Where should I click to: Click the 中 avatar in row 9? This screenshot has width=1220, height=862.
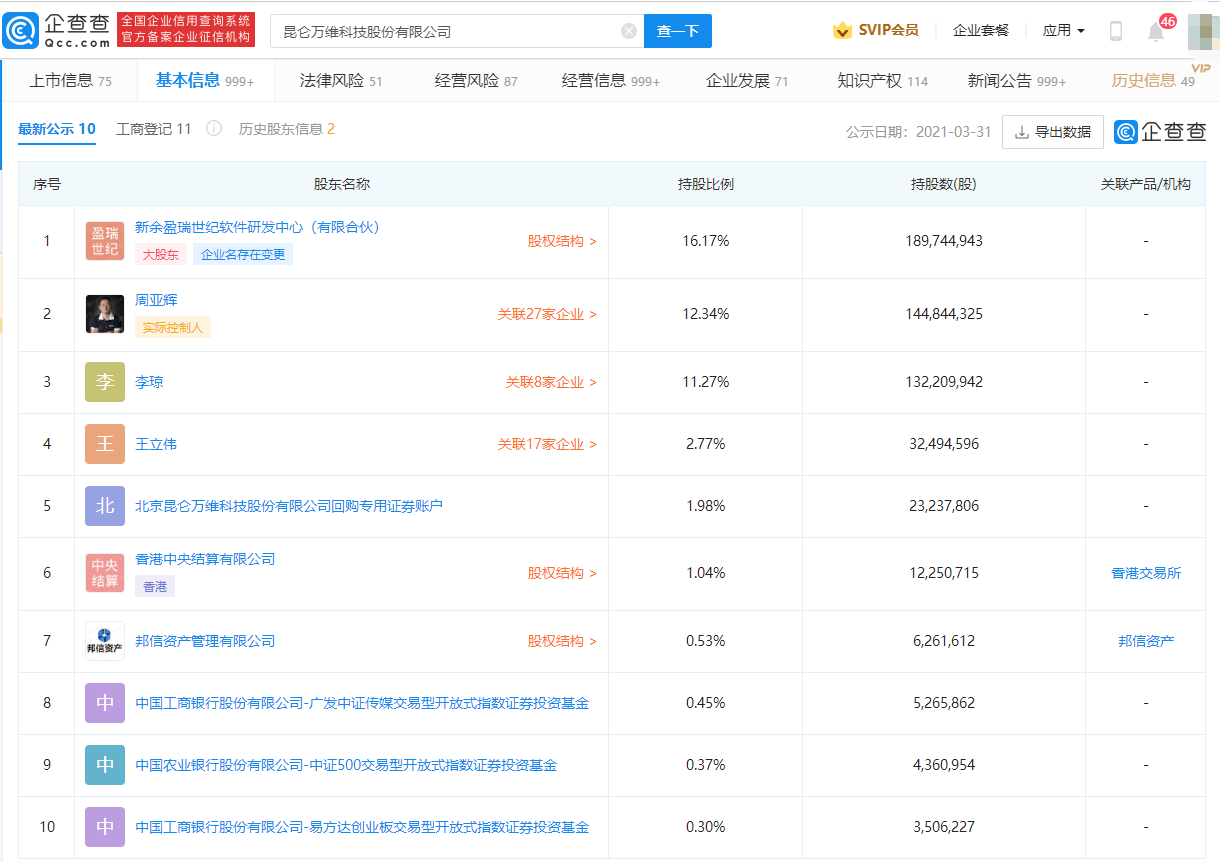pos(105,765)
